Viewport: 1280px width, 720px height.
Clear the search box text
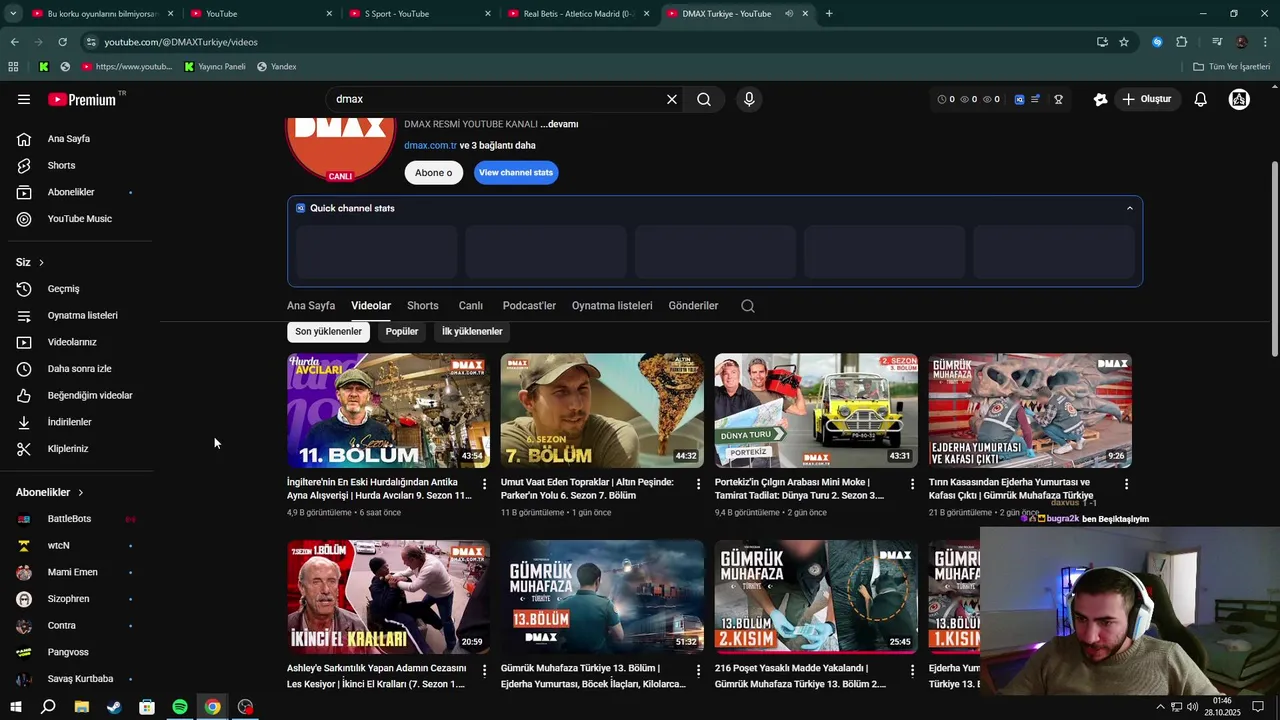coord(672,99)
